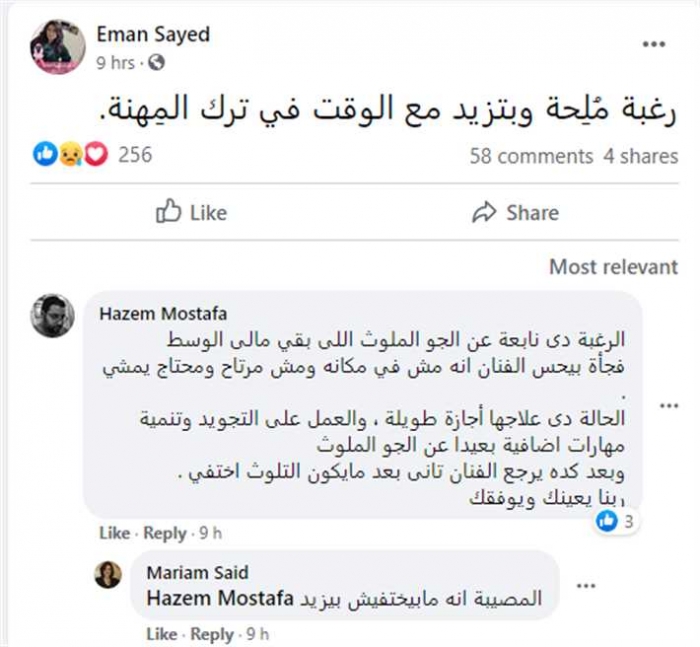Click the sad reaction emoji icon

70,155
